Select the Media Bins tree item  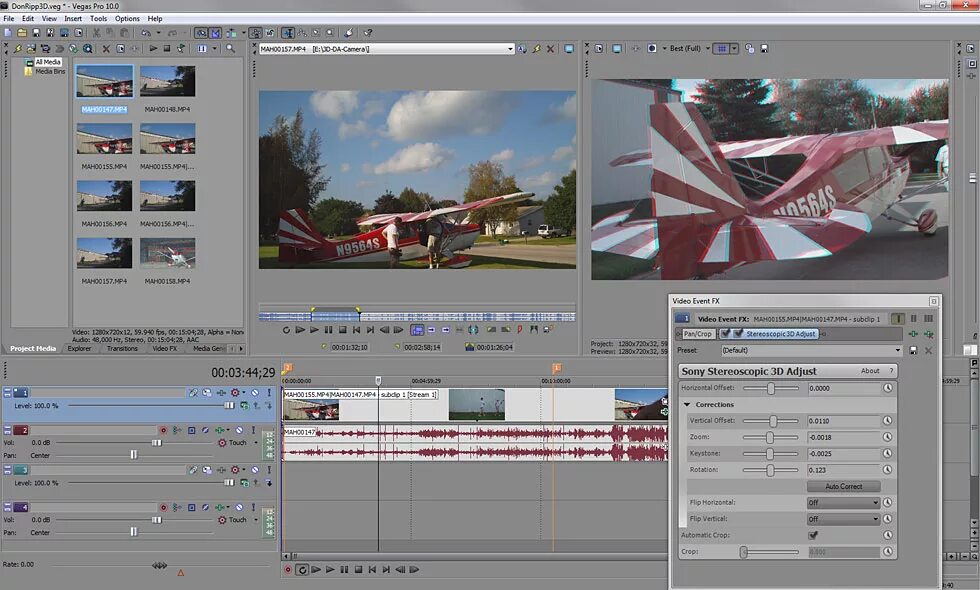[x=49, y=71]
